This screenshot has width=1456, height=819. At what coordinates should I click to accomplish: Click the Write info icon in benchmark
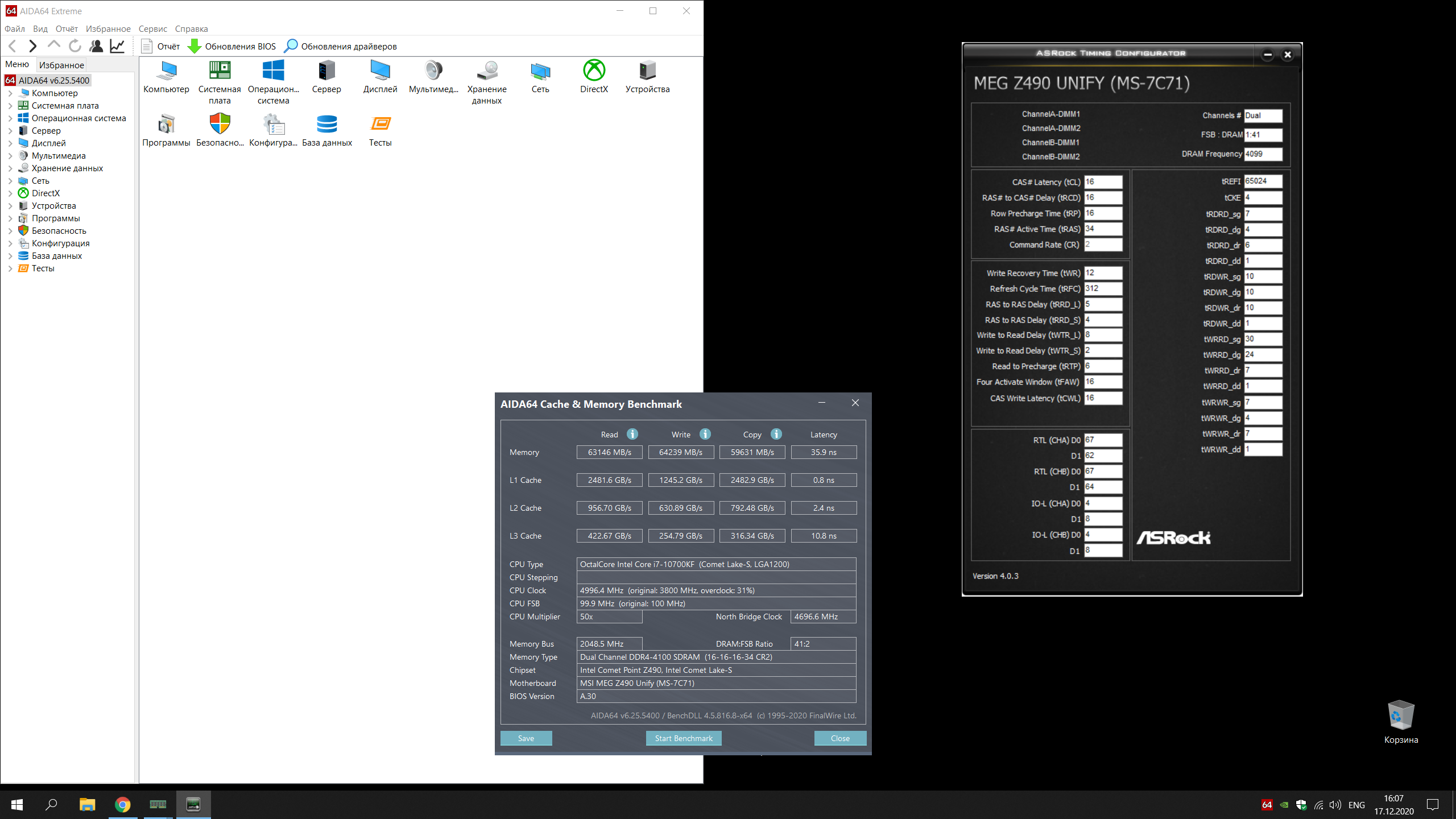click(x=705, y=434)
